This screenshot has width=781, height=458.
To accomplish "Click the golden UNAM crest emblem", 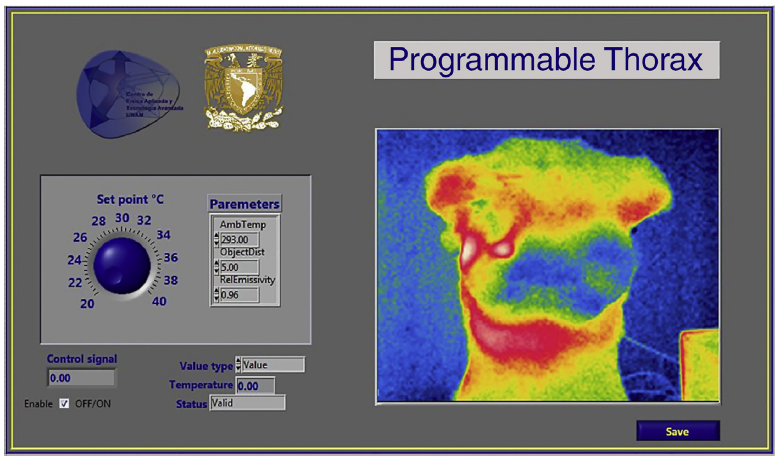I will [x=243, y=90].
